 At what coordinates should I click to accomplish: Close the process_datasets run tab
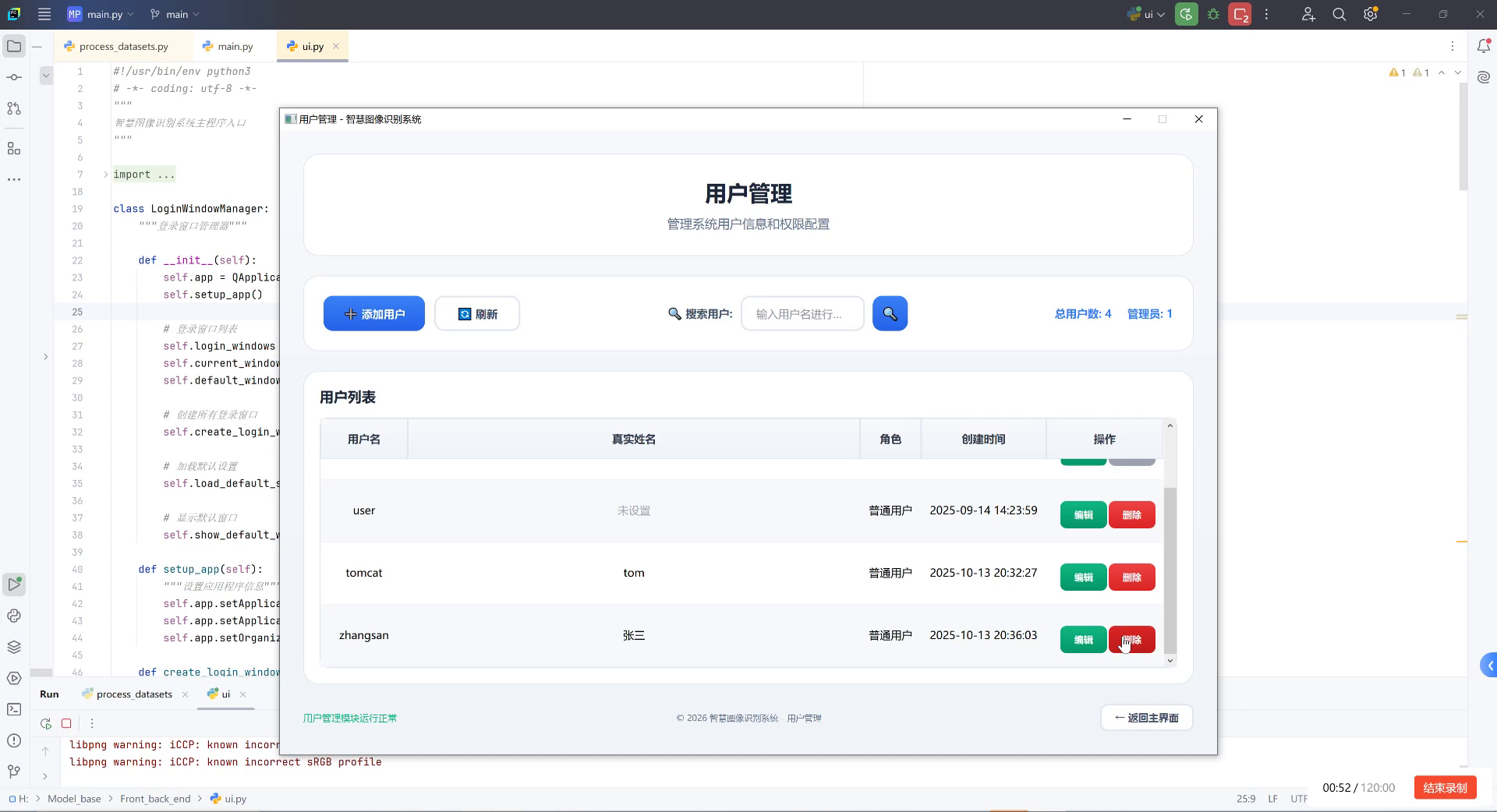coord(185,694)
